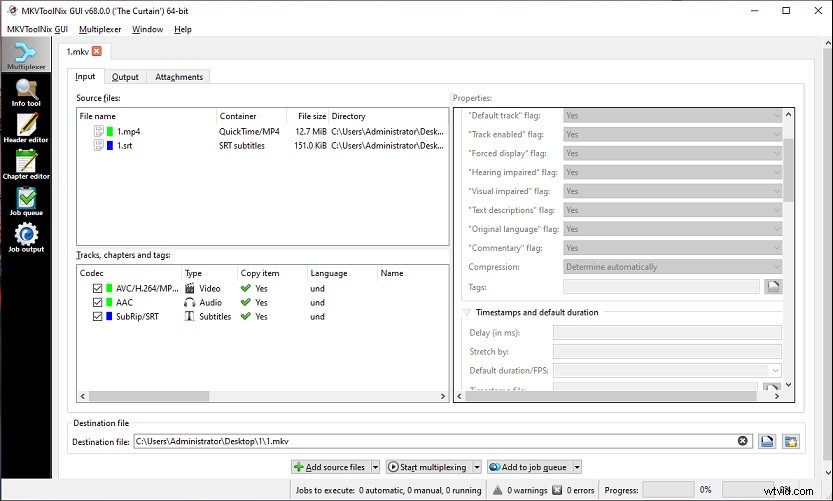The width and height of the screenshot is (833, 501).
Task: Click the multiplexing progress bar
Action: (x=668, y=490)
